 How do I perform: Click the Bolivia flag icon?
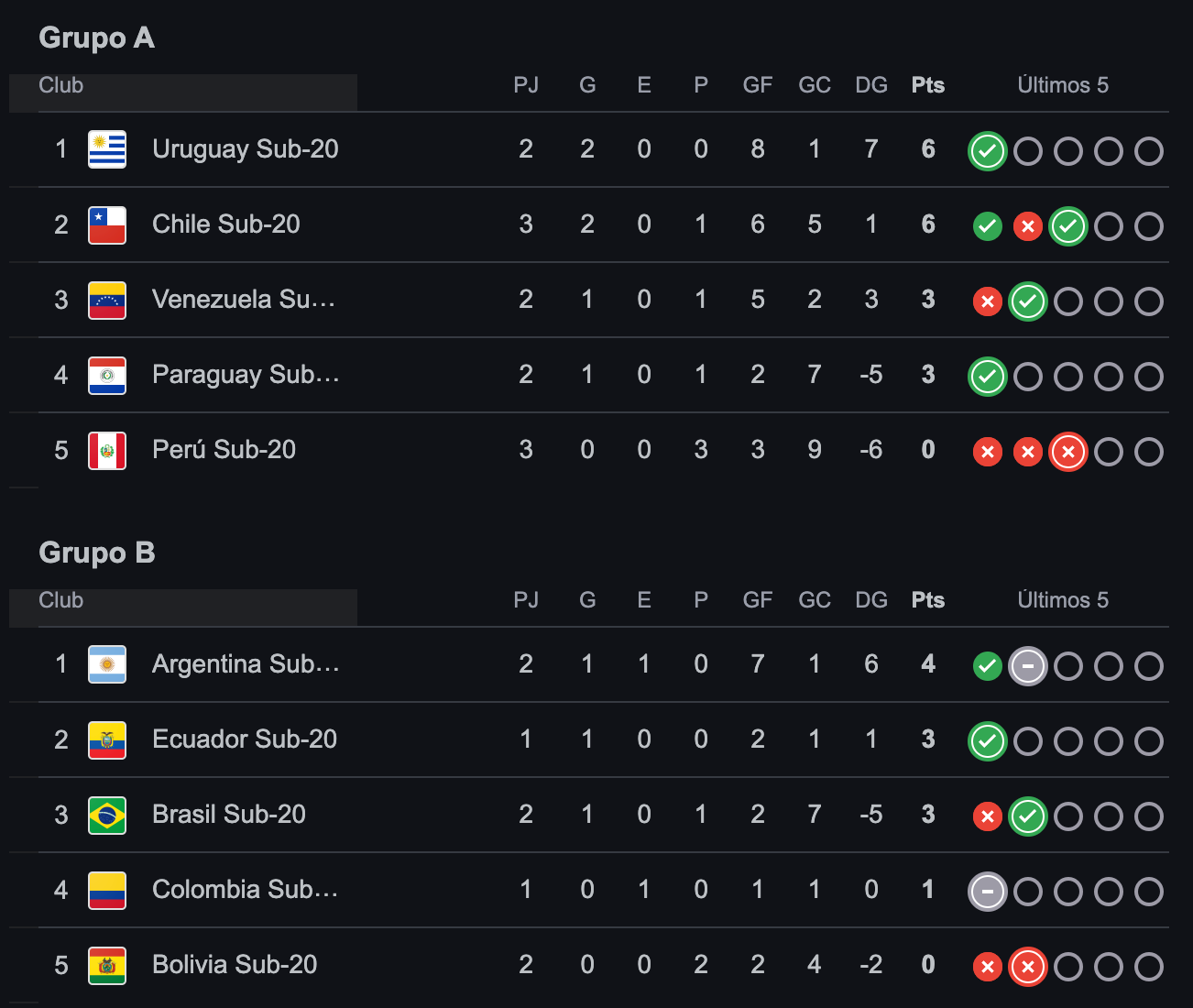pos(107,965)
